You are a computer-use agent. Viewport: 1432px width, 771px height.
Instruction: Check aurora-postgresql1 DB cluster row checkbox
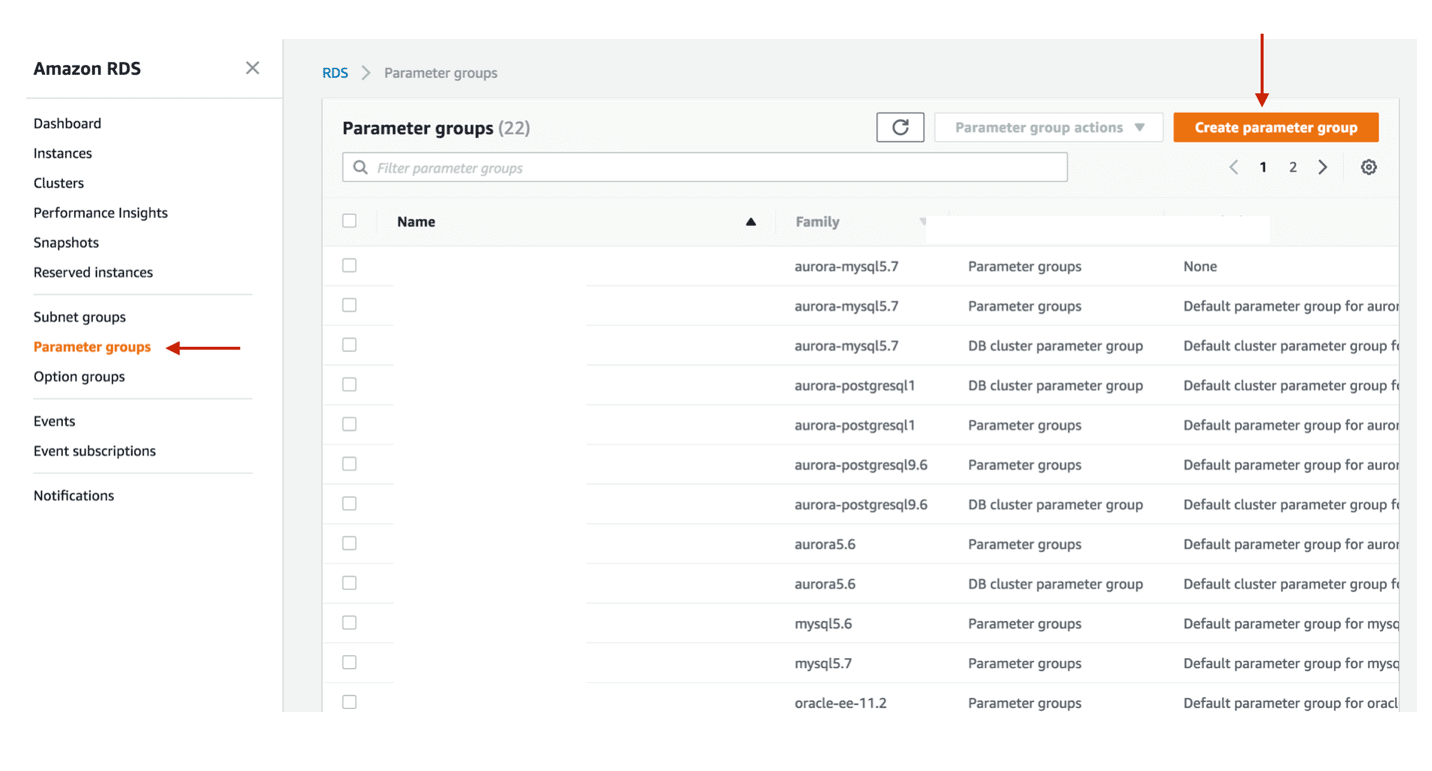[x=349, y=384]
